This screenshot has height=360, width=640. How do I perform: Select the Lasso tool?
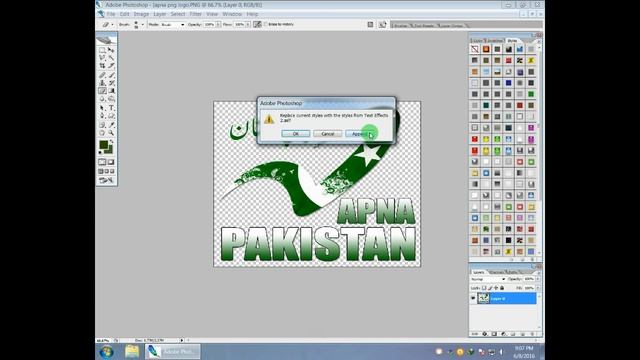pos(102,58)
